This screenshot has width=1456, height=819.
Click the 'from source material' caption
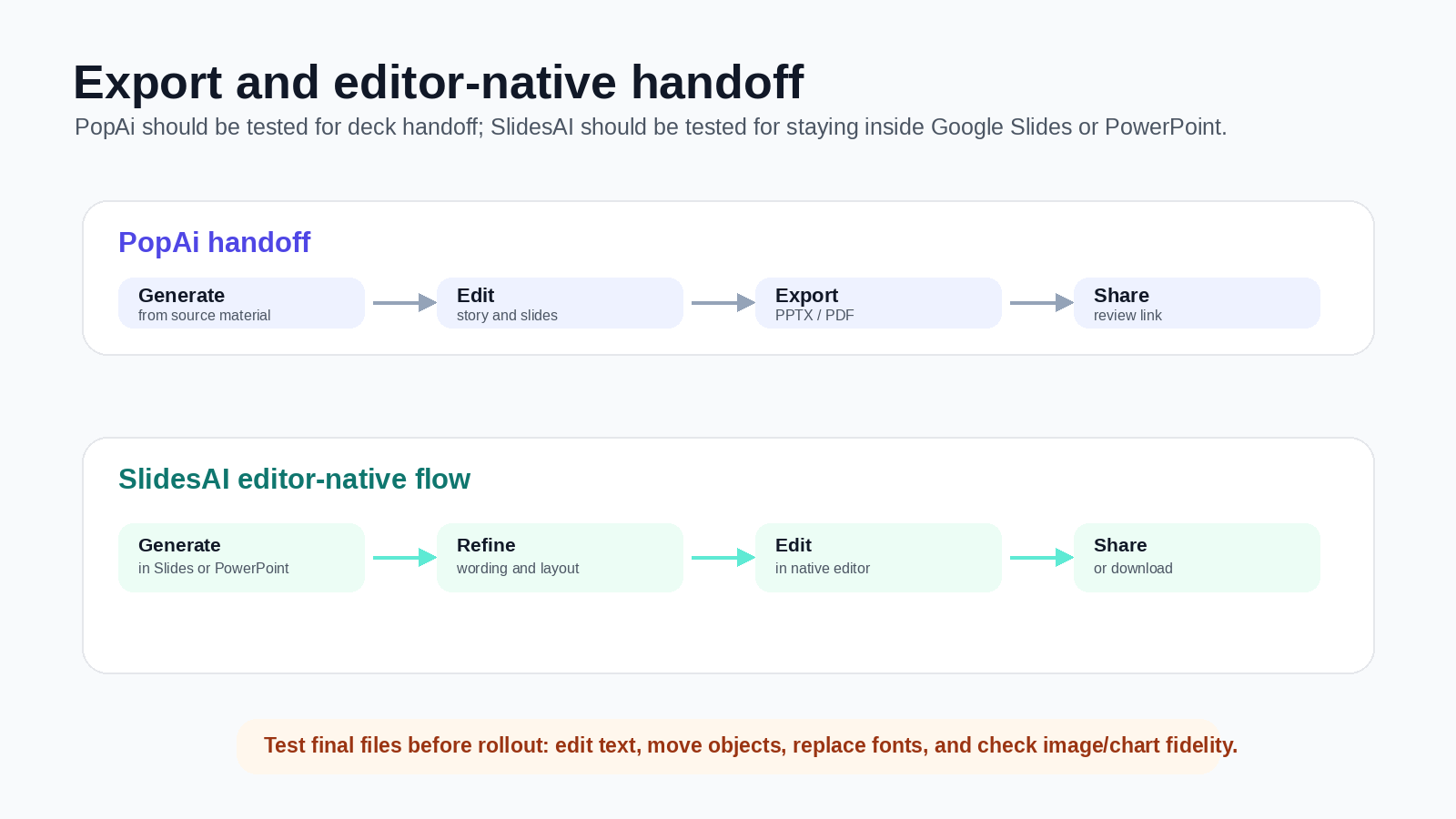(x=205, y=316)
